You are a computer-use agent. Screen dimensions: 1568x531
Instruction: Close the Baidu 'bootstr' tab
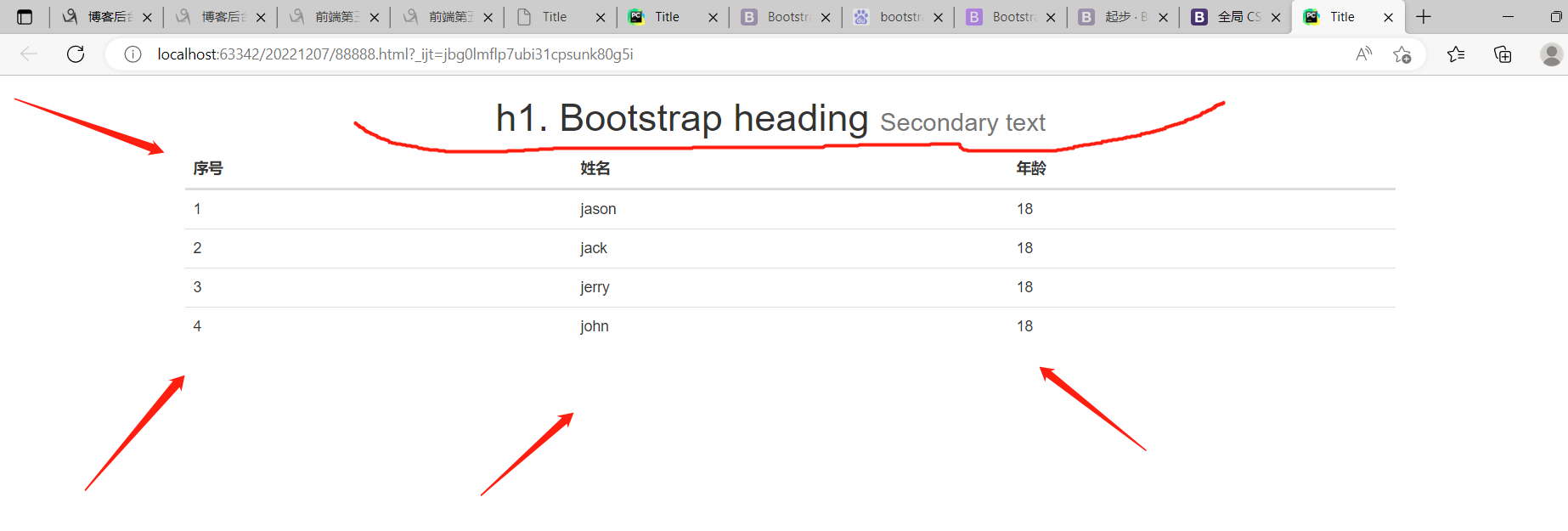coord(938,17)
